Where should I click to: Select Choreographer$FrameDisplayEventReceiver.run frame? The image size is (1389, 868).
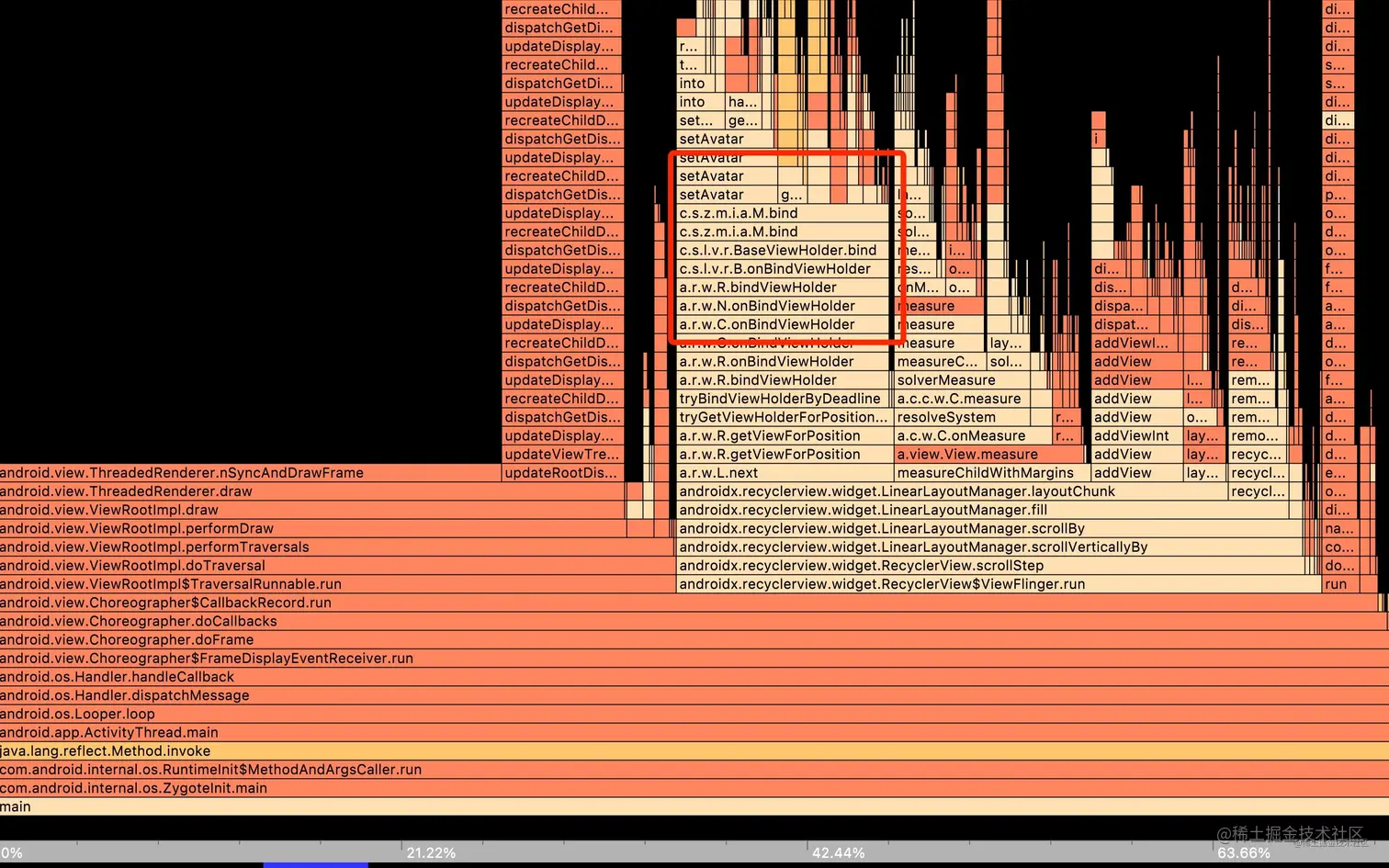pyautogui.click(x=694, y=659)
